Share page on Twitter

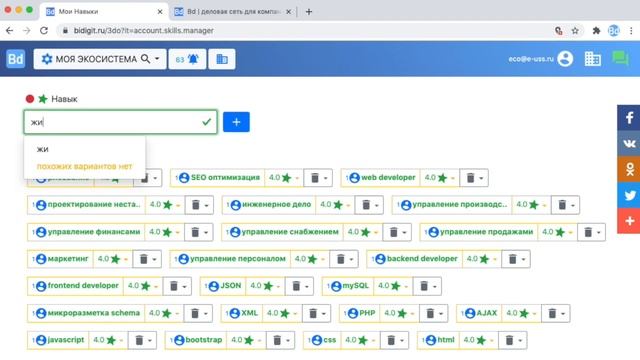click(x=629, y=195)
